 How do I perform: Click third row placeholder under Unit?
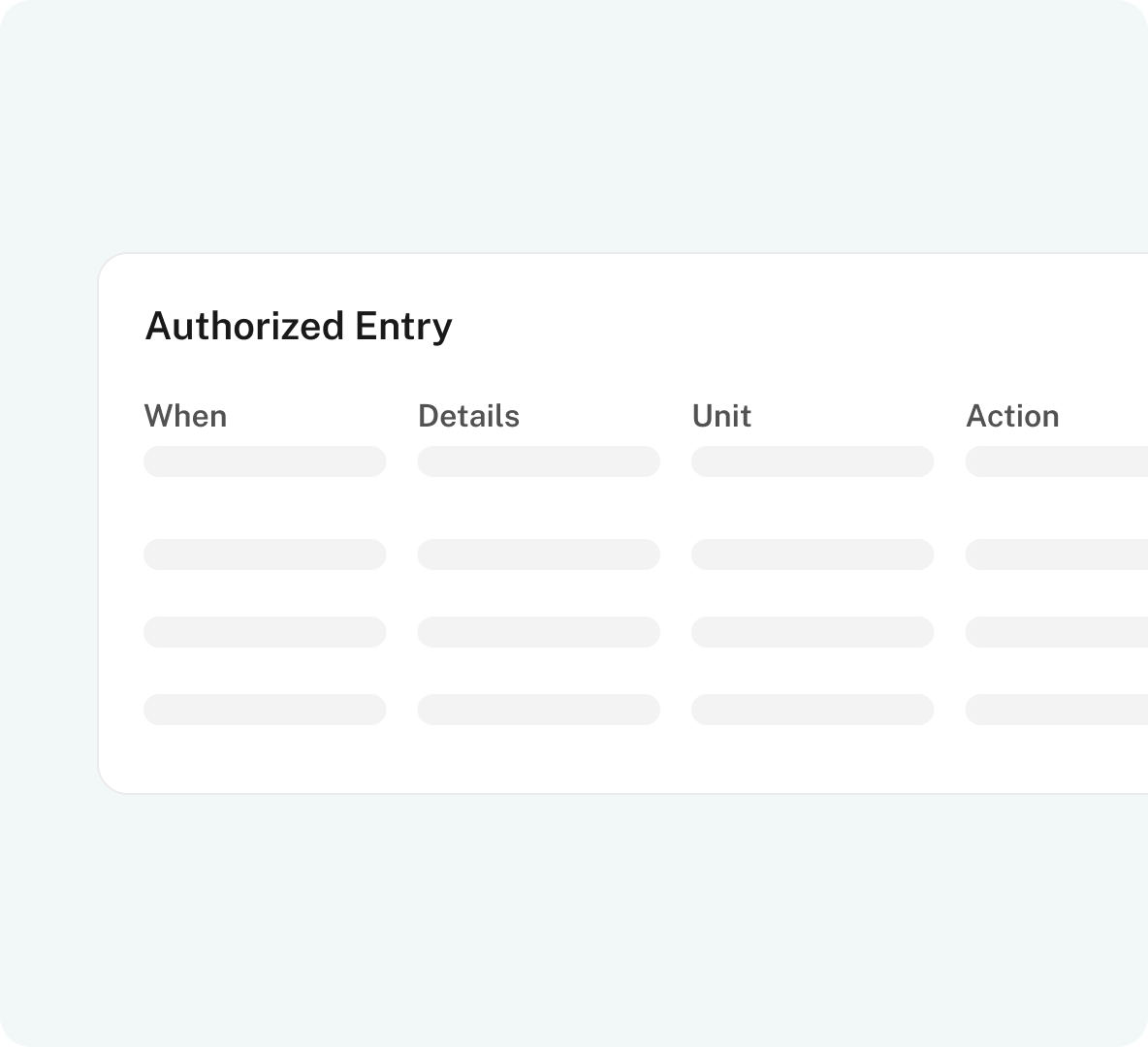click(813, 632)
